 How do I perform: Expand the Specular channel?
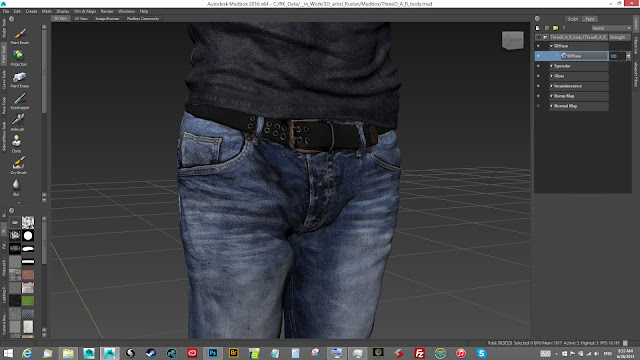click(x=551, y=66)
